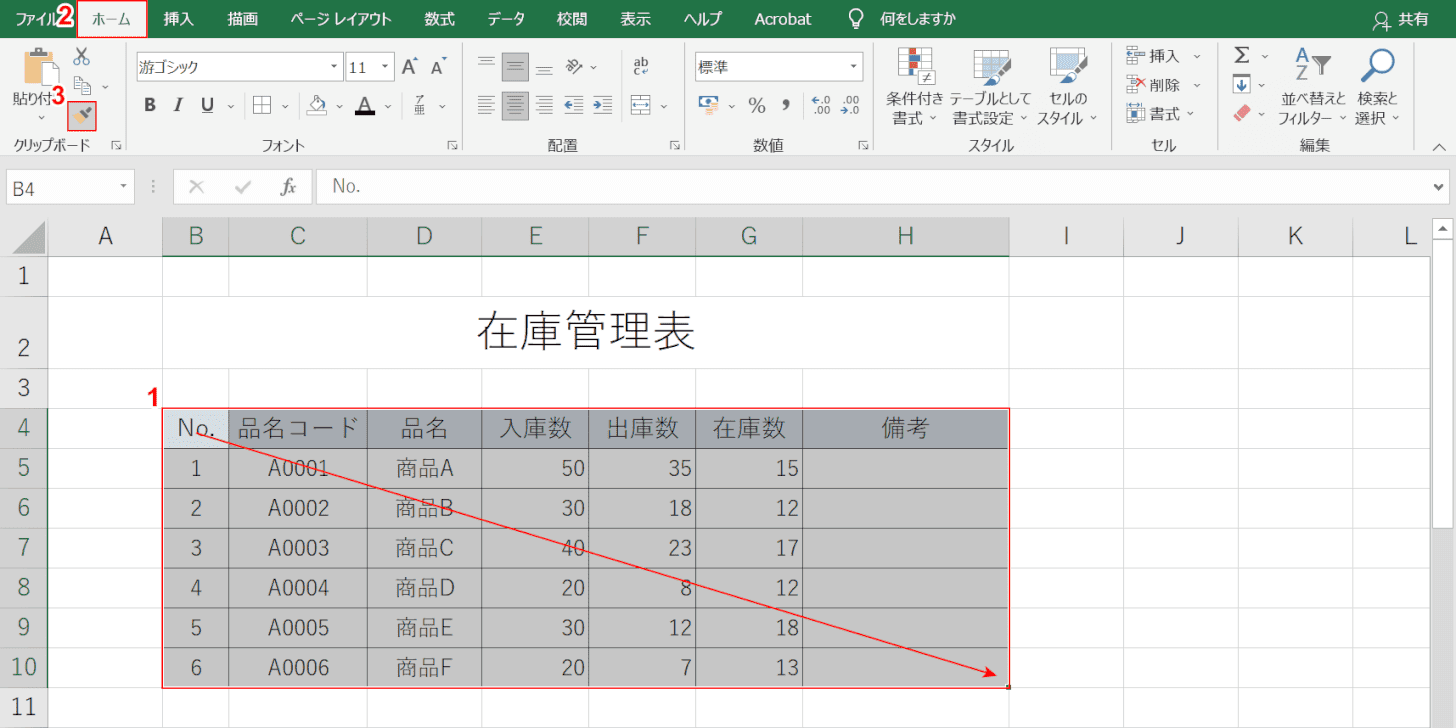
Task: Click the Decrease Indent icon
Action: 573,104
